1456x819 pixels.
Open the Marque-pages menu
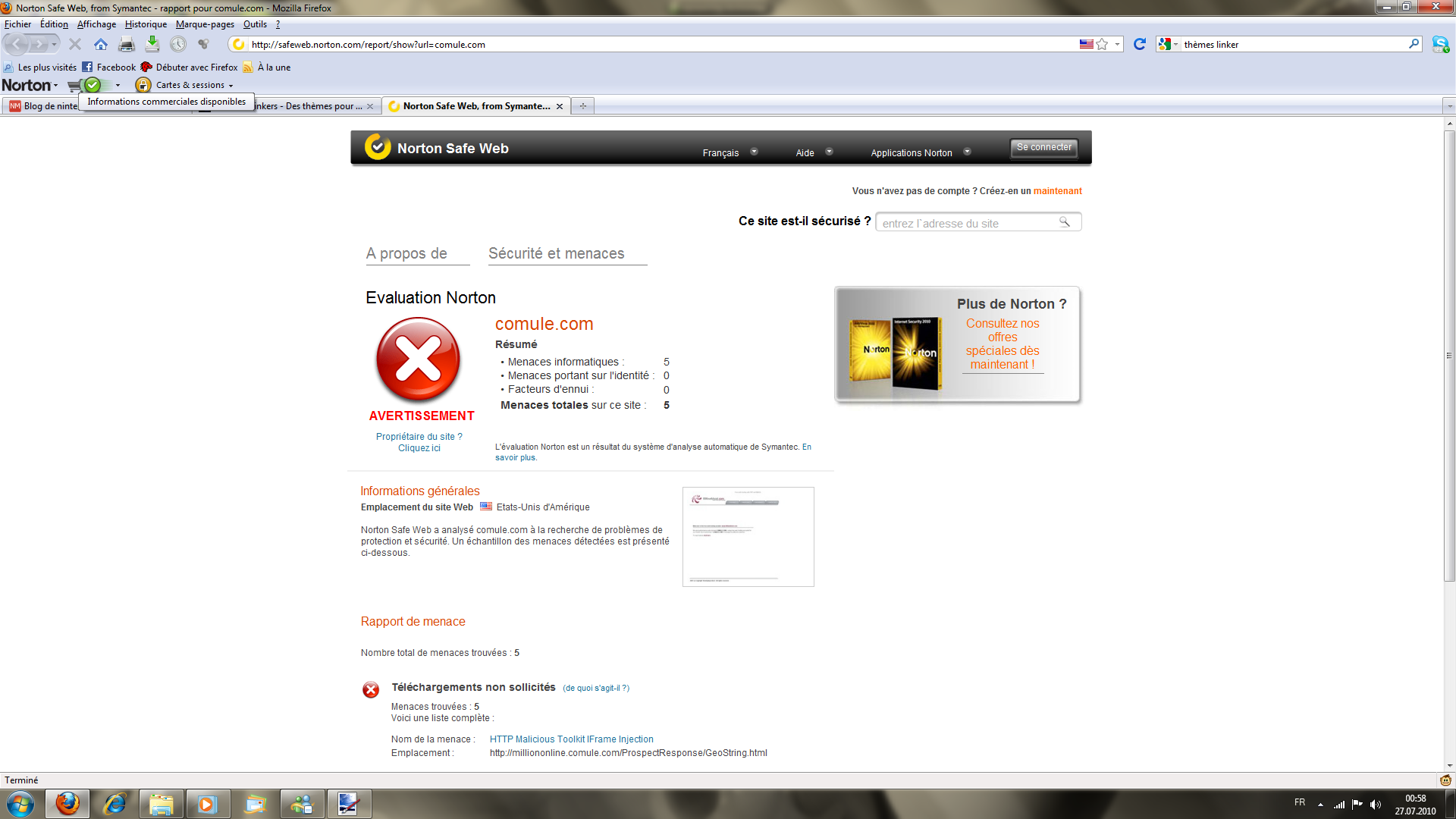click(205, 24)
